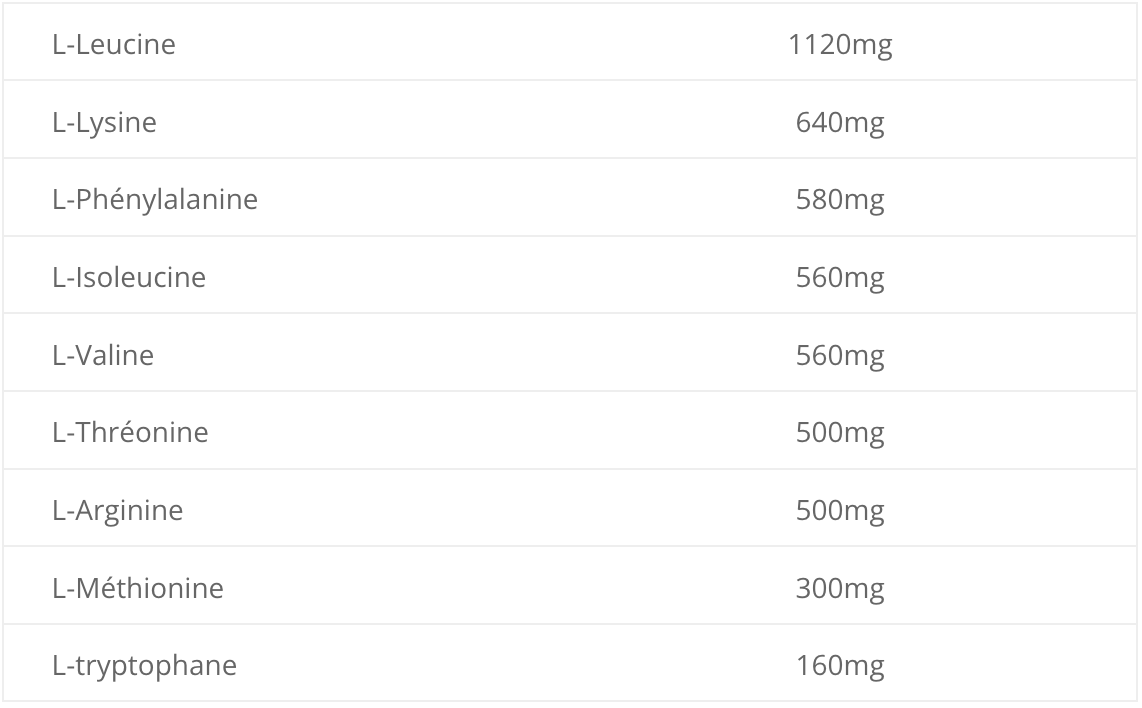Click the L-Lysine row label
The width and height of the screenshot is (1142, 708).
(104, 122)
